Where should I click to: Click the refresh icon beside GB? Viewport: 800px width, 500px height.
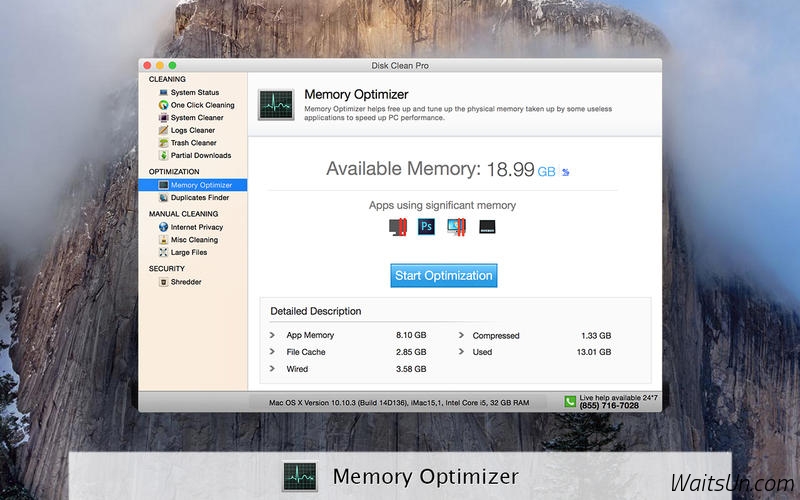point(565,172)
